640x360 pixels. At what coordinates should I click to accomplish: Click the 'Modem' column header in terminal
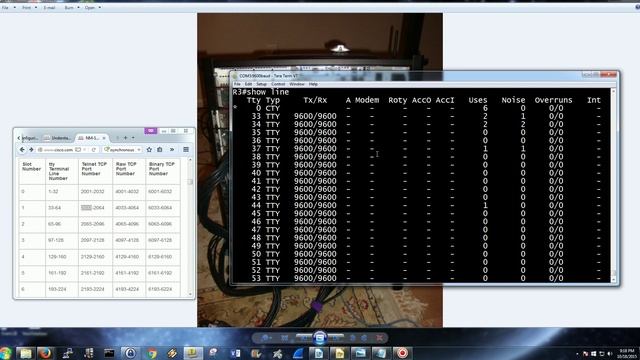(367, 100)
